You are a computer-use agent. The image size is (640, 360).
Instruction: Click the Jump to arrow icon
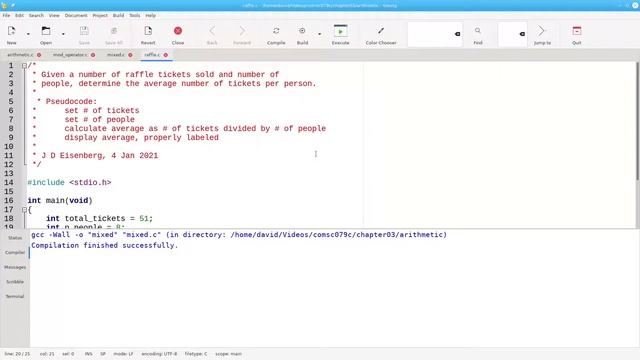pos(542,31)
